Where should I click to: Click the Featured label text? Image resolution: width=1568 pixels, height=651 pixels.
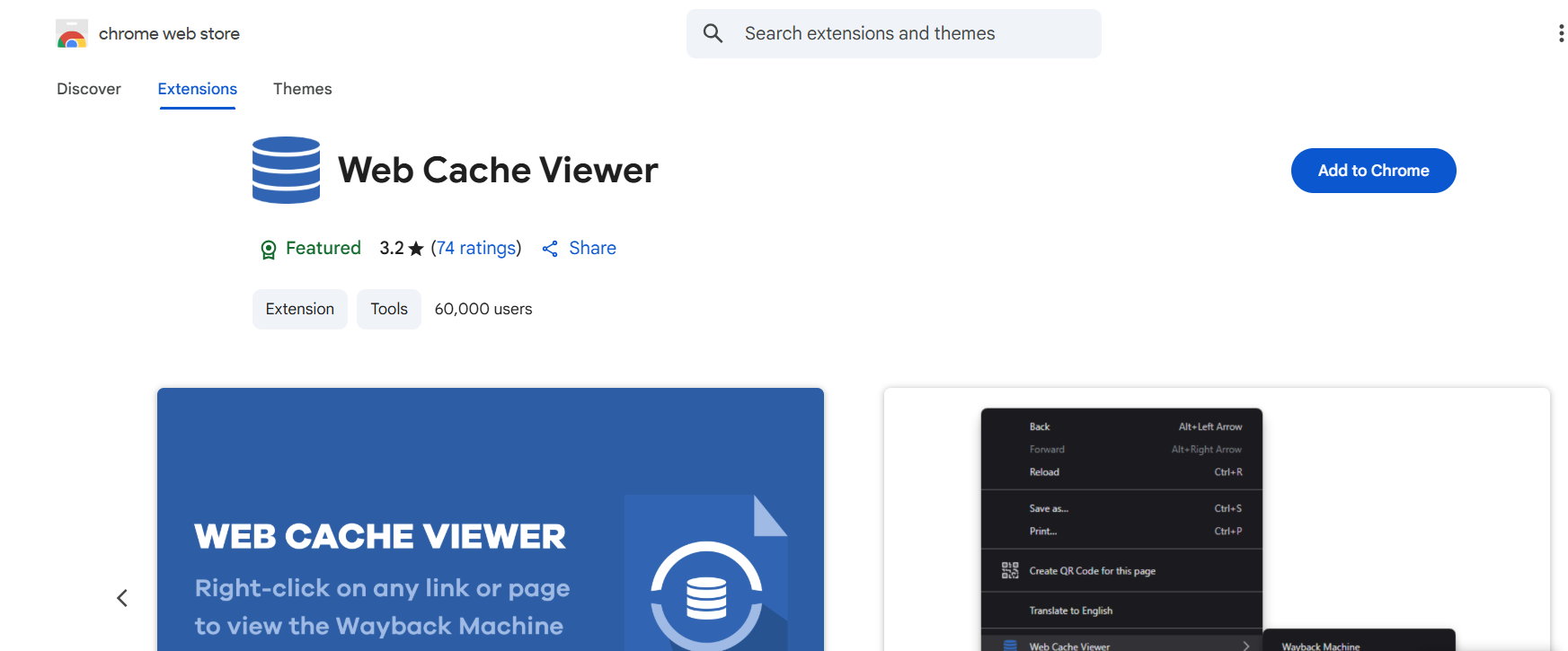click(x=323, y=248)
